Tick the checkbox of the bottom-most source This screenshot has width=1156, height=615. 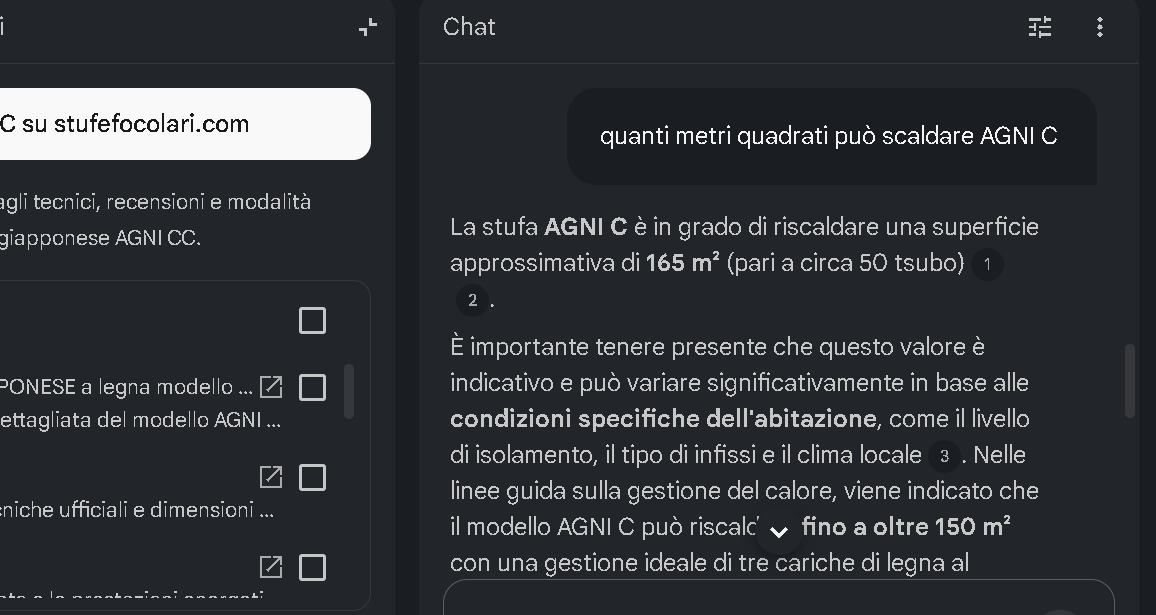click(312, 568)
